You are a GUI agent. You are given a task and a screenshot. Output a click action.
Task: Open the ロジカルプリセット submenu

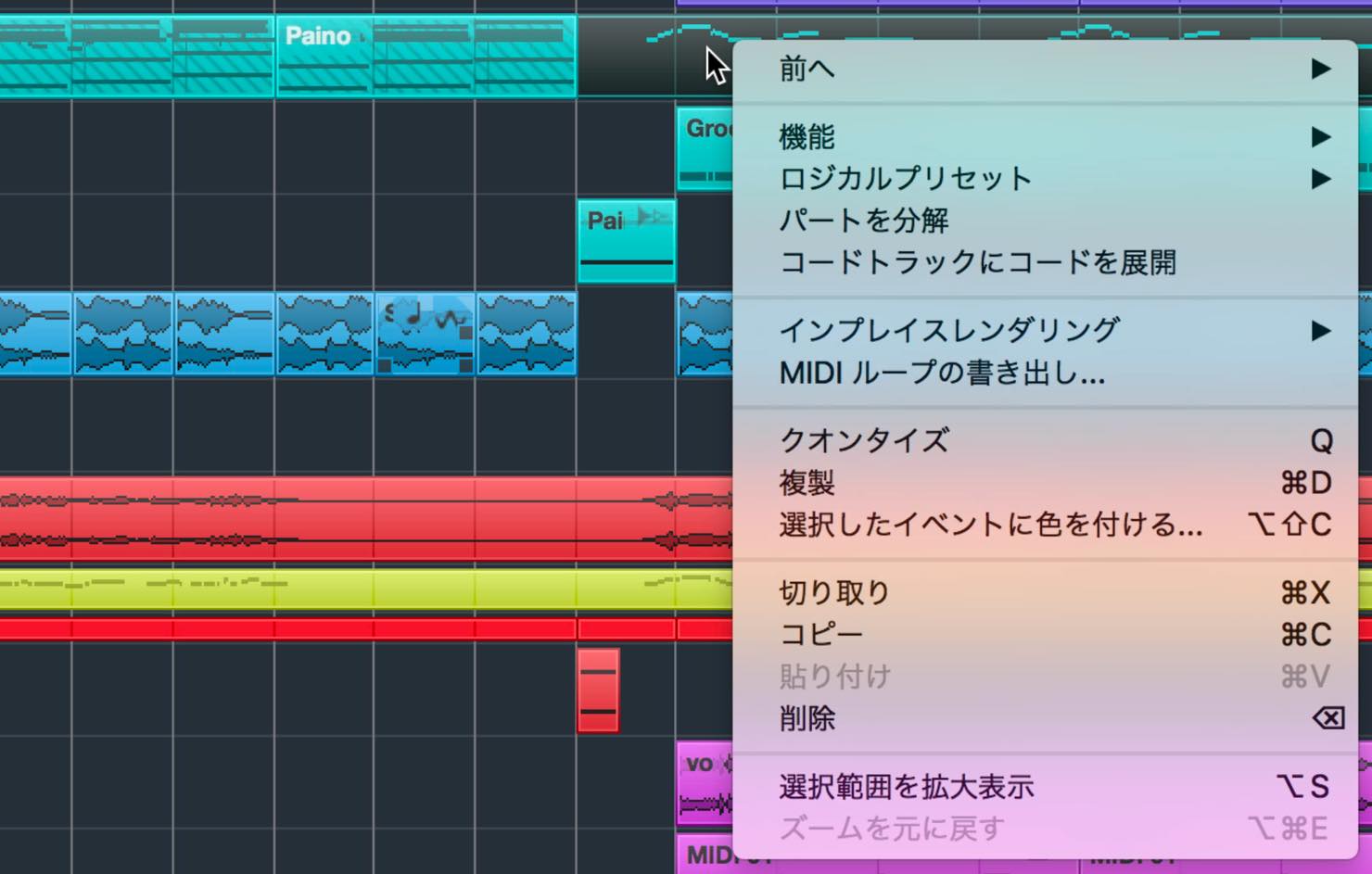pyautogui.click(x=1045, y=179)
